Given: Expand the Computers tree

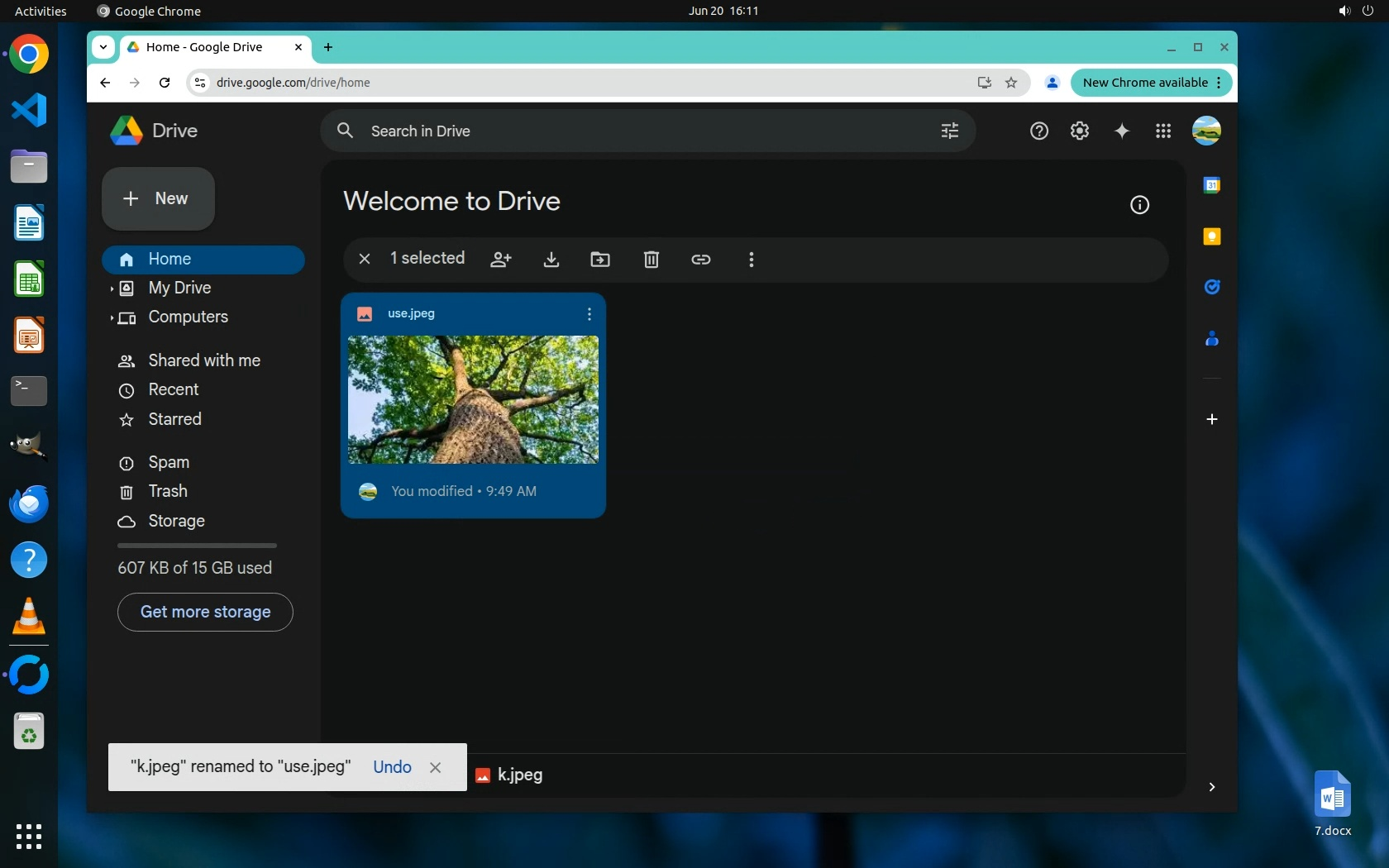Looking at the screenshot, I should 112,317.
